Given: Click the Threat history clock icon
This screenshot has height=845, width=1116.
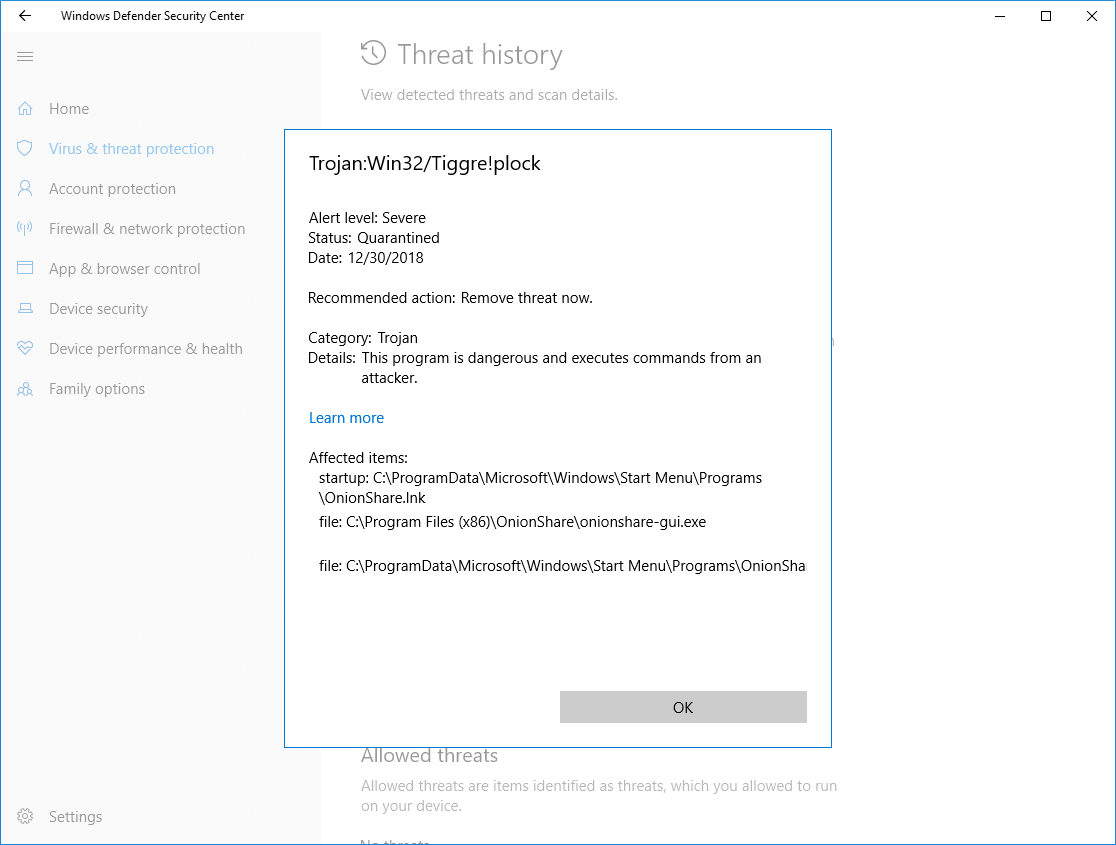Looking at the screenshot, I should pyautogui.click(x=374, y=53).
